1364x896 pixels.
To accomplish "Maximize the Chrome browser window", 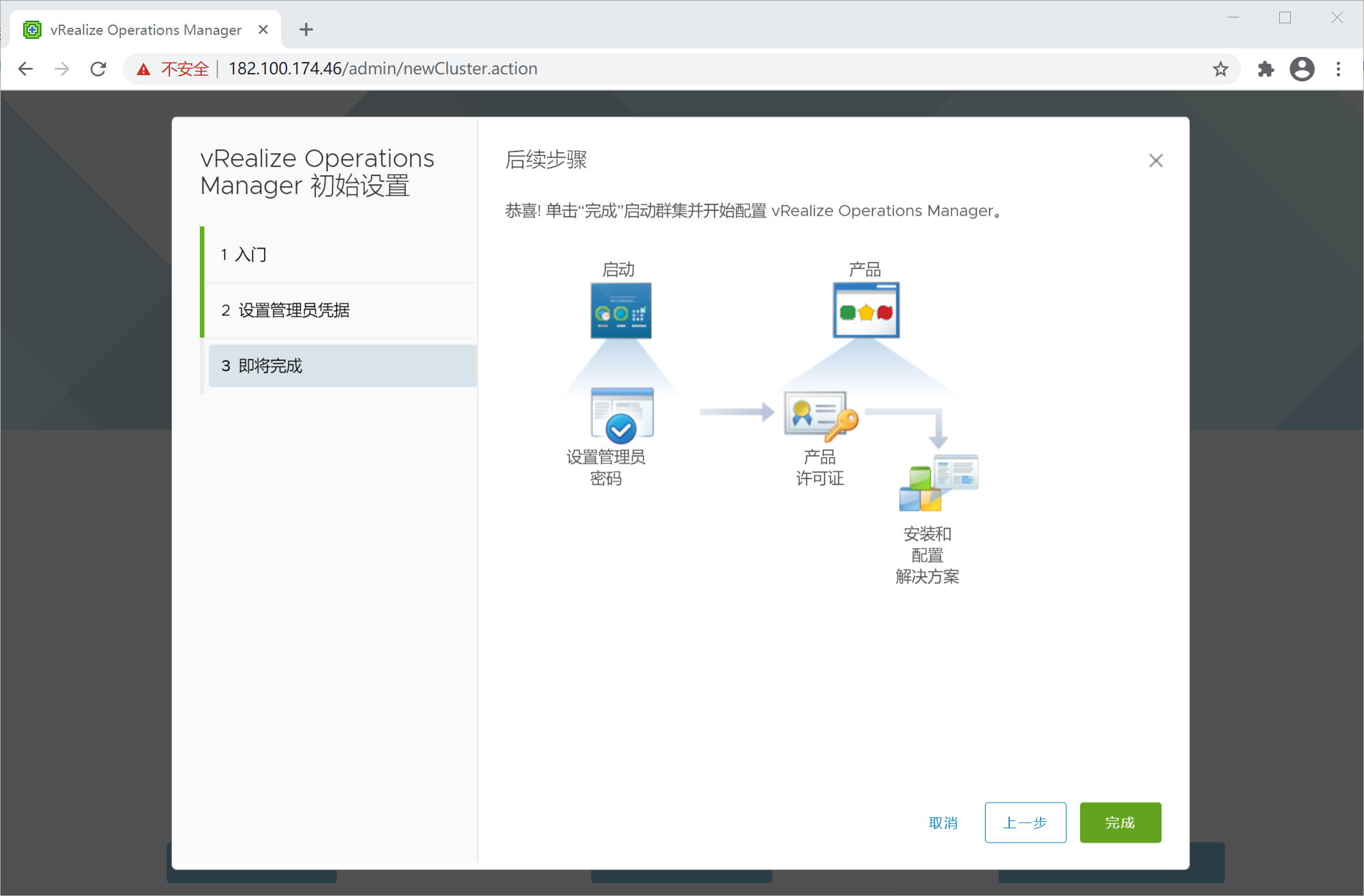I will (x=1284, y=18).
